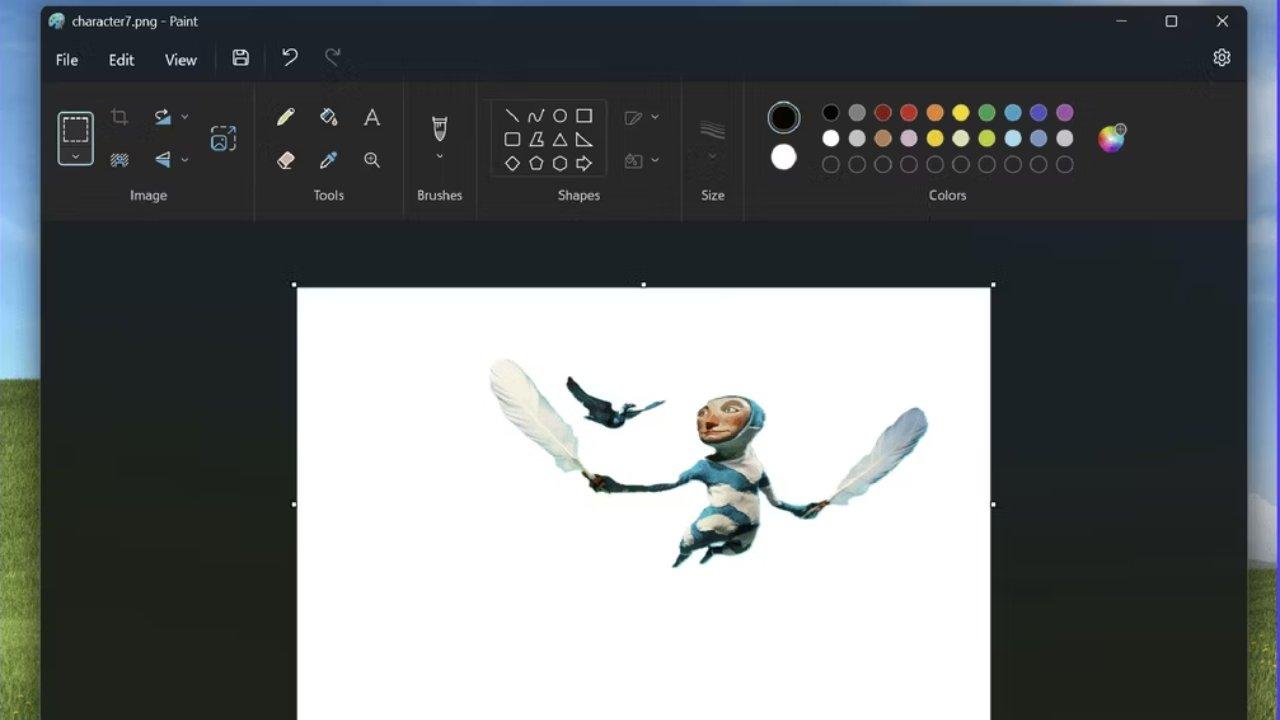Image resolution: width=1280 pixels, height=720 pixels.
Task: Undo the last action
Action: 290,58
